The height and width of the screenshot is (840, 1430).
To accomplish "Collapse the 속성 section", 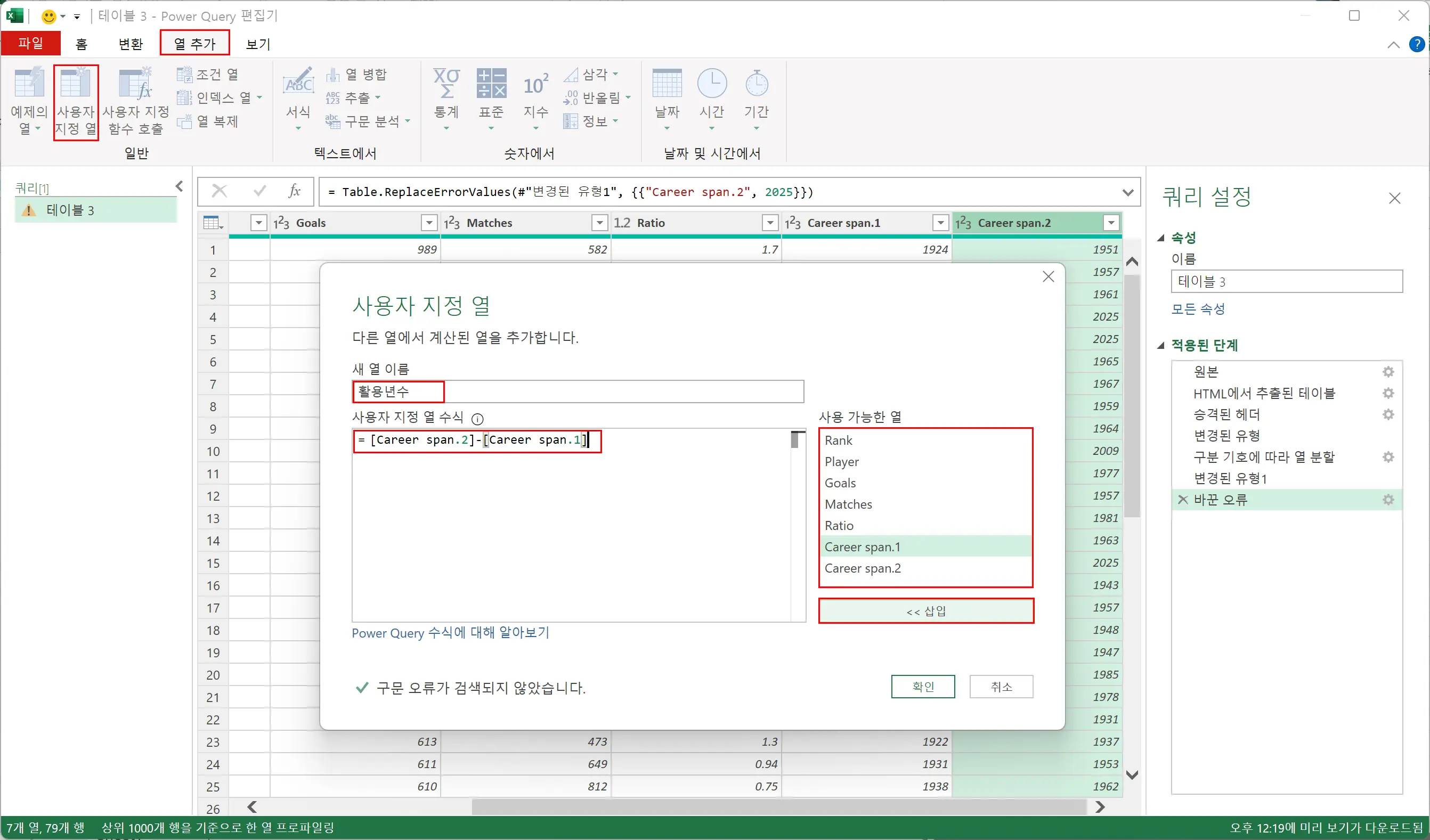I will click(1160, 238).
